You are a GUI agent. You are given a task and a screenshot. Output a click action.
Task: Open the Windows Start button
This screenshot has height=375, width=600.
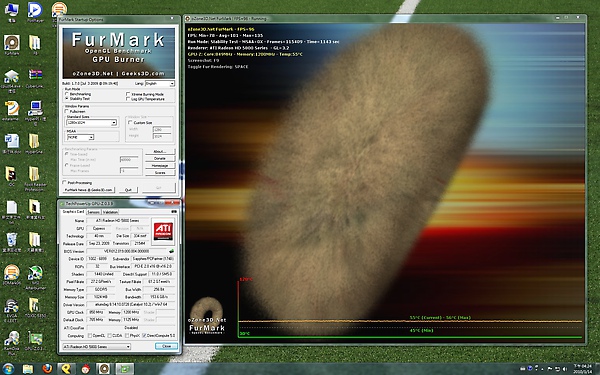pos(8,369)
